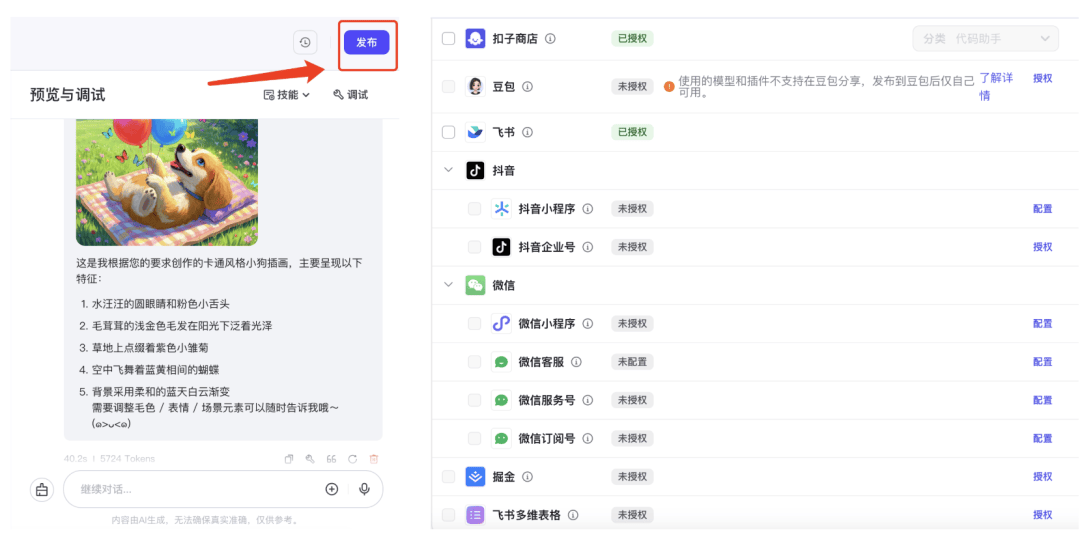Screen dimensions: 1080x539
Task: Regenerate the reply with refresh icon
Action: (352, 458)
